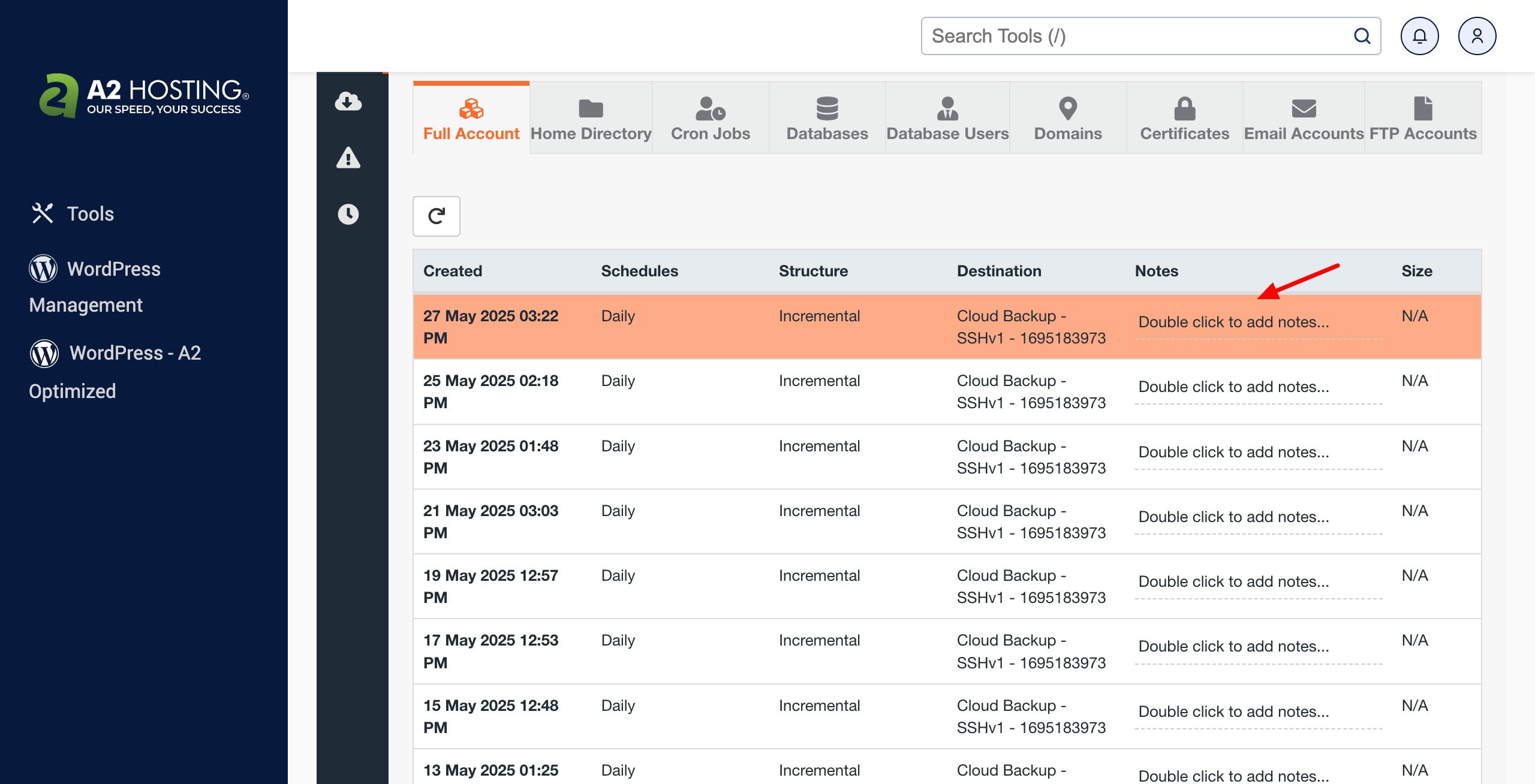
Task: Click the cloud download restore icon
Action: point(348,101)
